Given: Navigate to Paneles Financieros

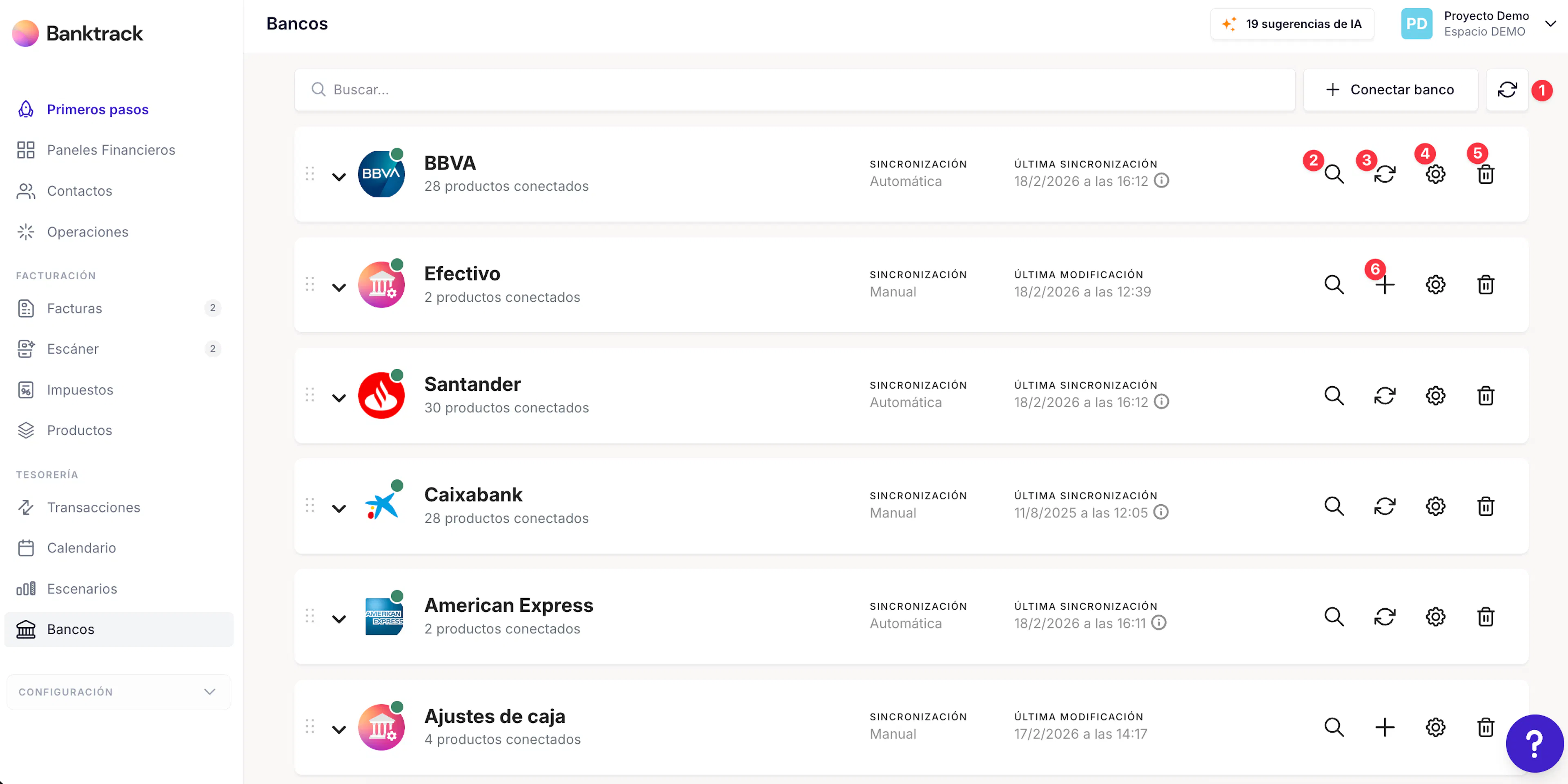Looking at the screenshot, I should 111,150.
